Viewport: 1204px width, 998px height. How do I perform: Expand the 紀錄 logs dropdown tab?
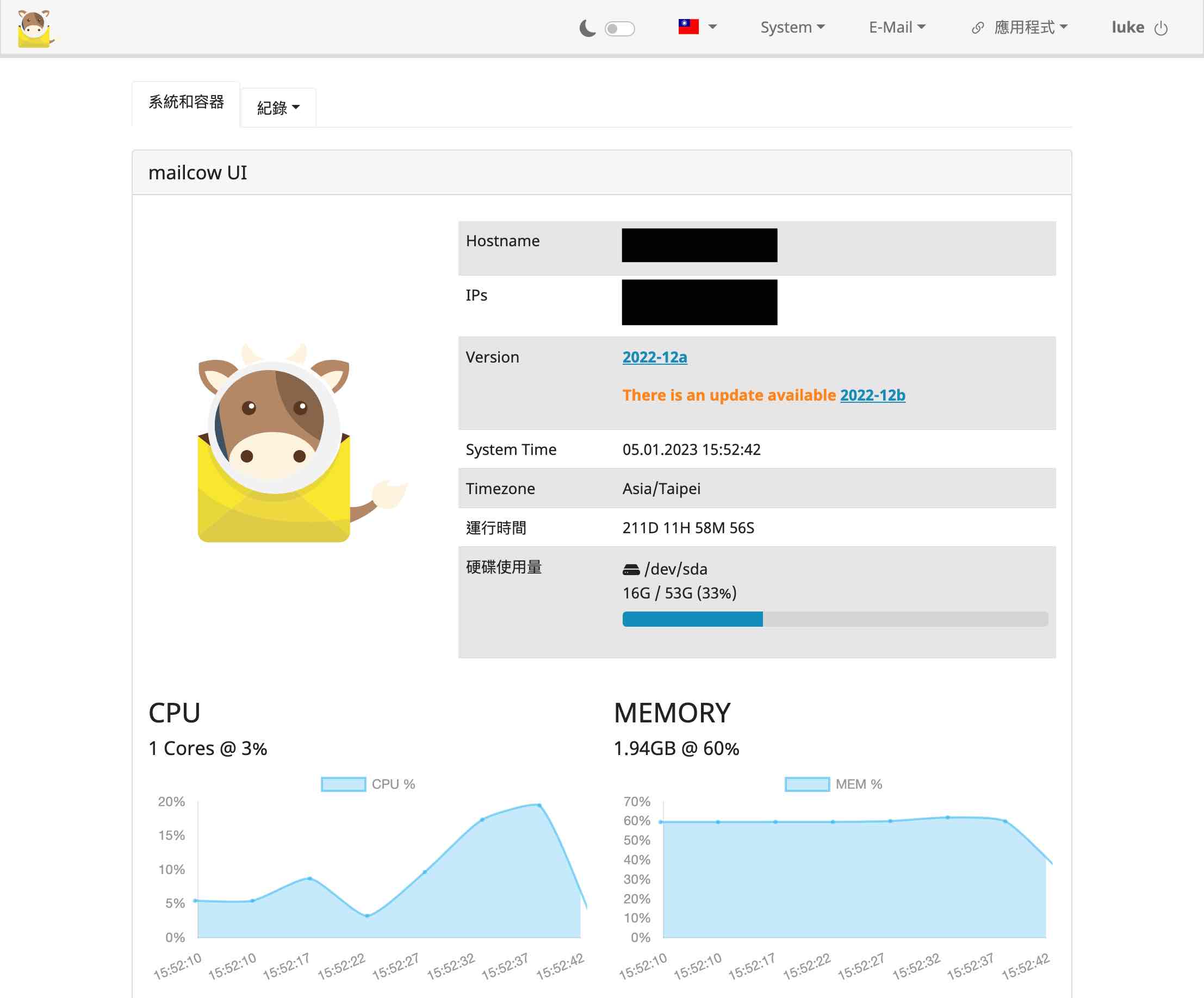pos(278,108)
